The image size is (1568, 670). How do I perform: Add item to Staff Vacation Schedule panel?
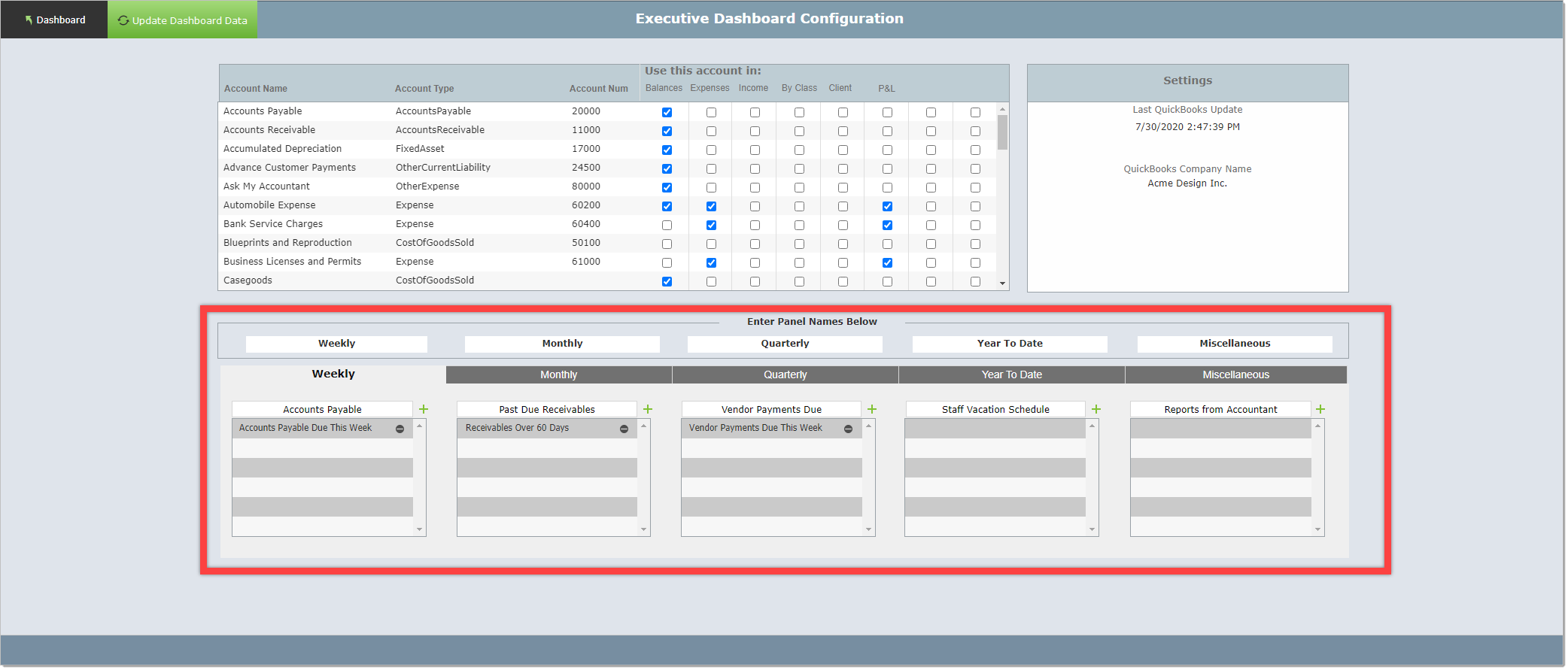(x=1096, y=409)
